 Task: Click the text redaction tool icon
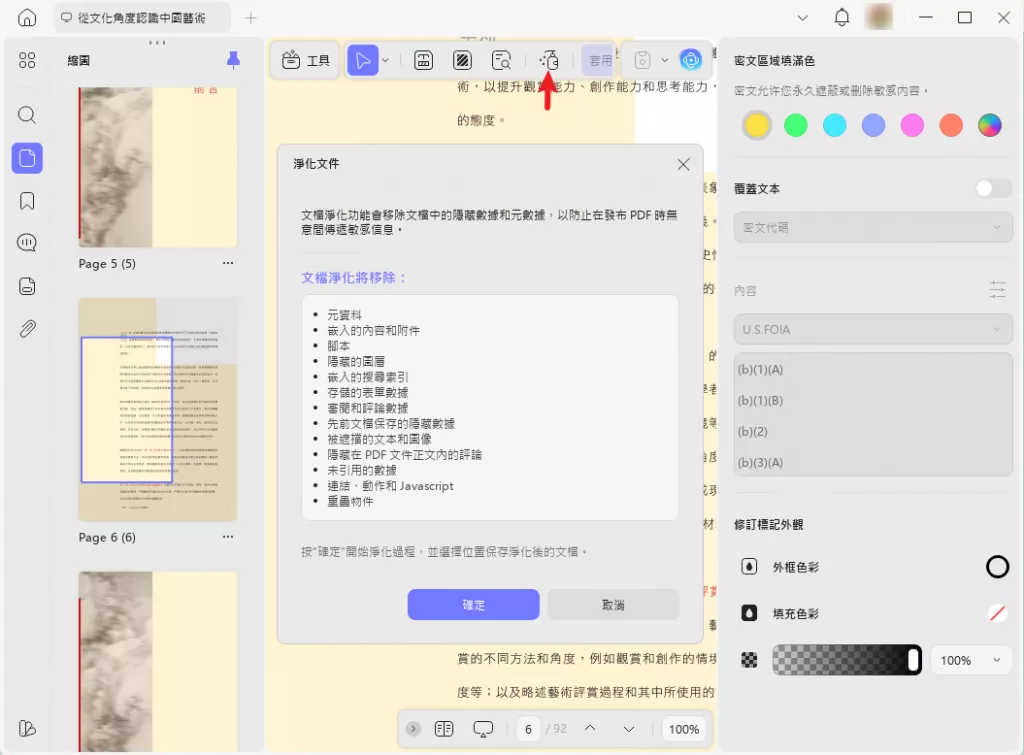click(423, 60)
